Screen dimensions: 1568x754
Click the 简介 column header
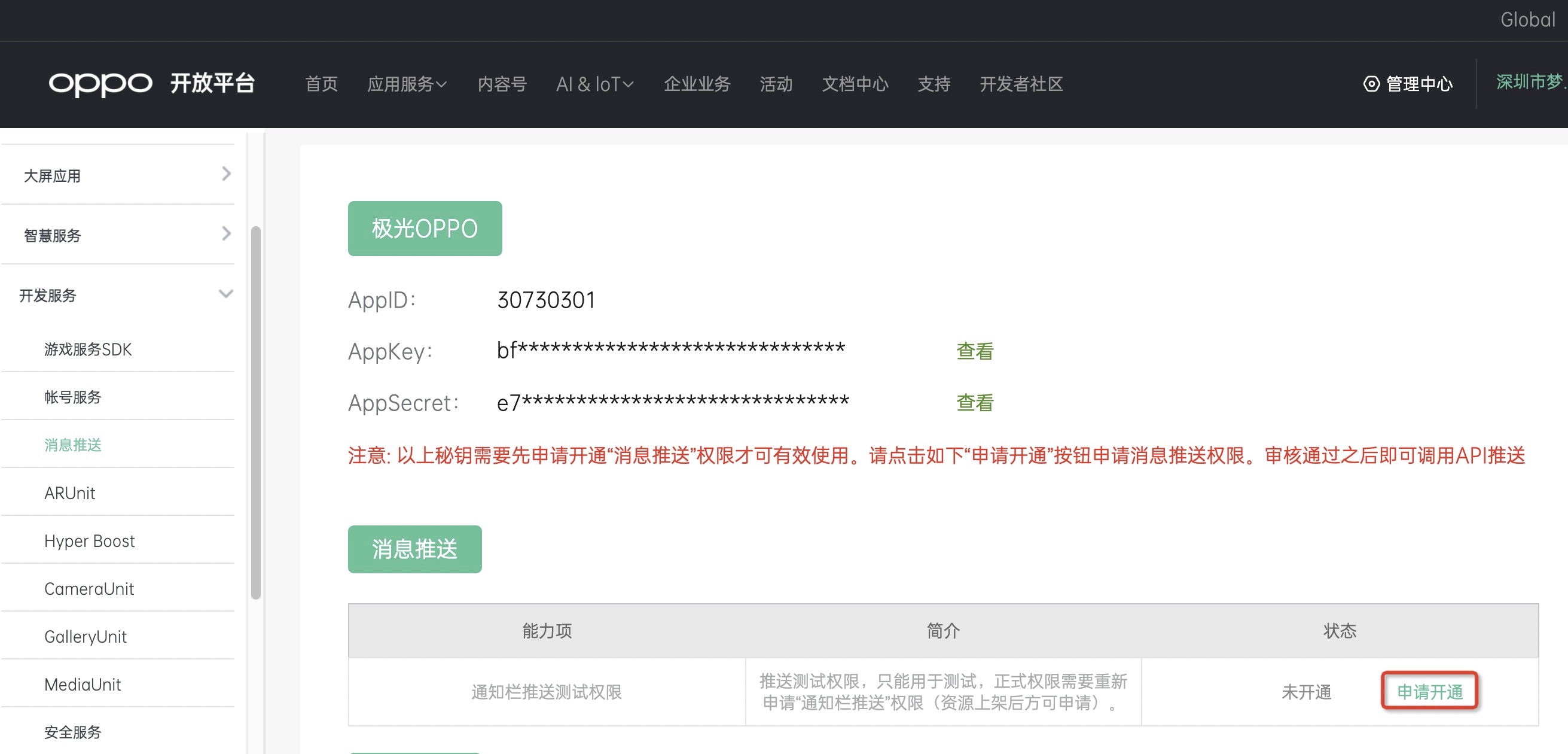coord(943,631)
